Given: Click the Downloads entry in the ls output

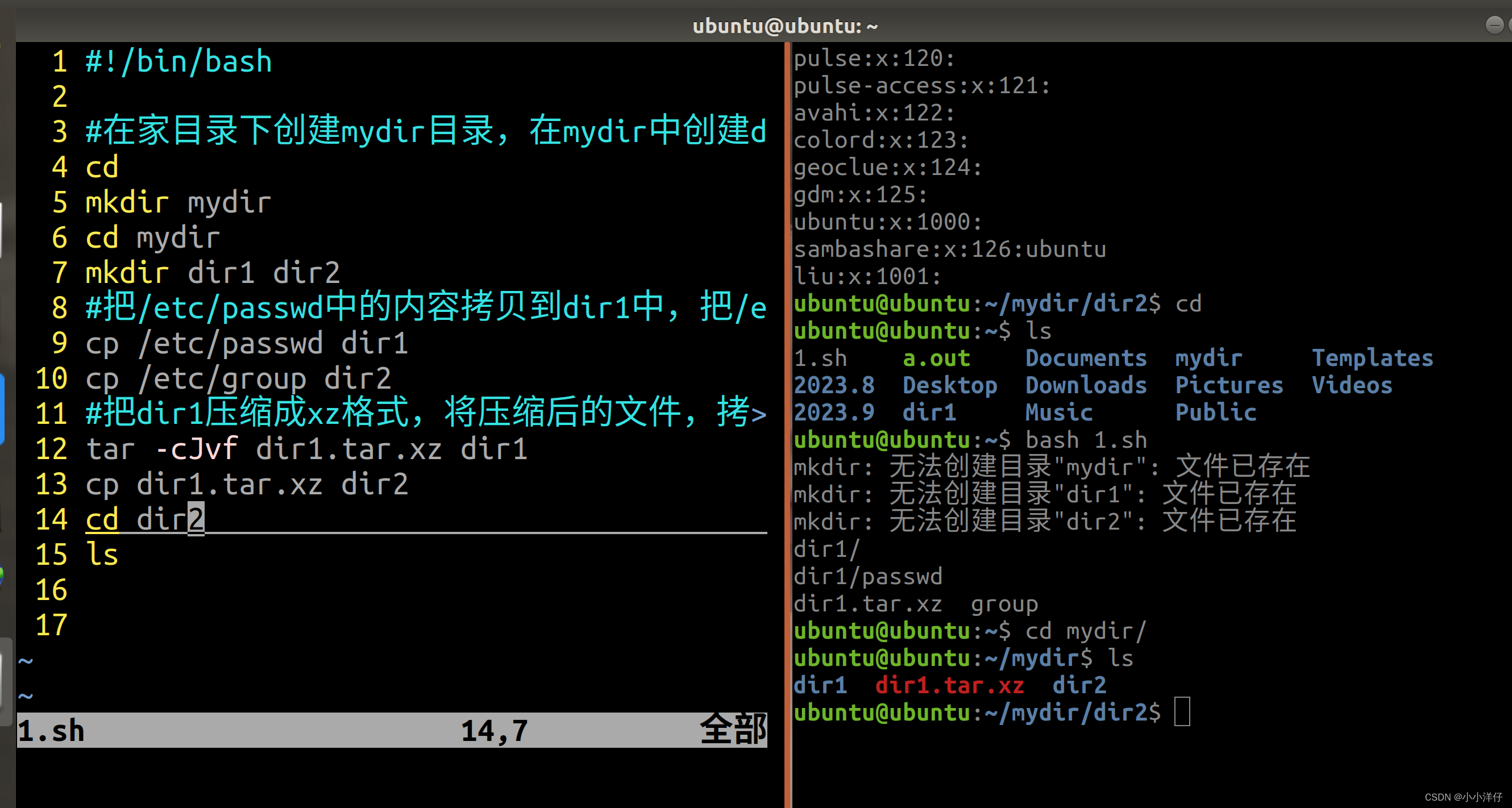Looking at the screenshot, I should click(x=1086, y=385).
